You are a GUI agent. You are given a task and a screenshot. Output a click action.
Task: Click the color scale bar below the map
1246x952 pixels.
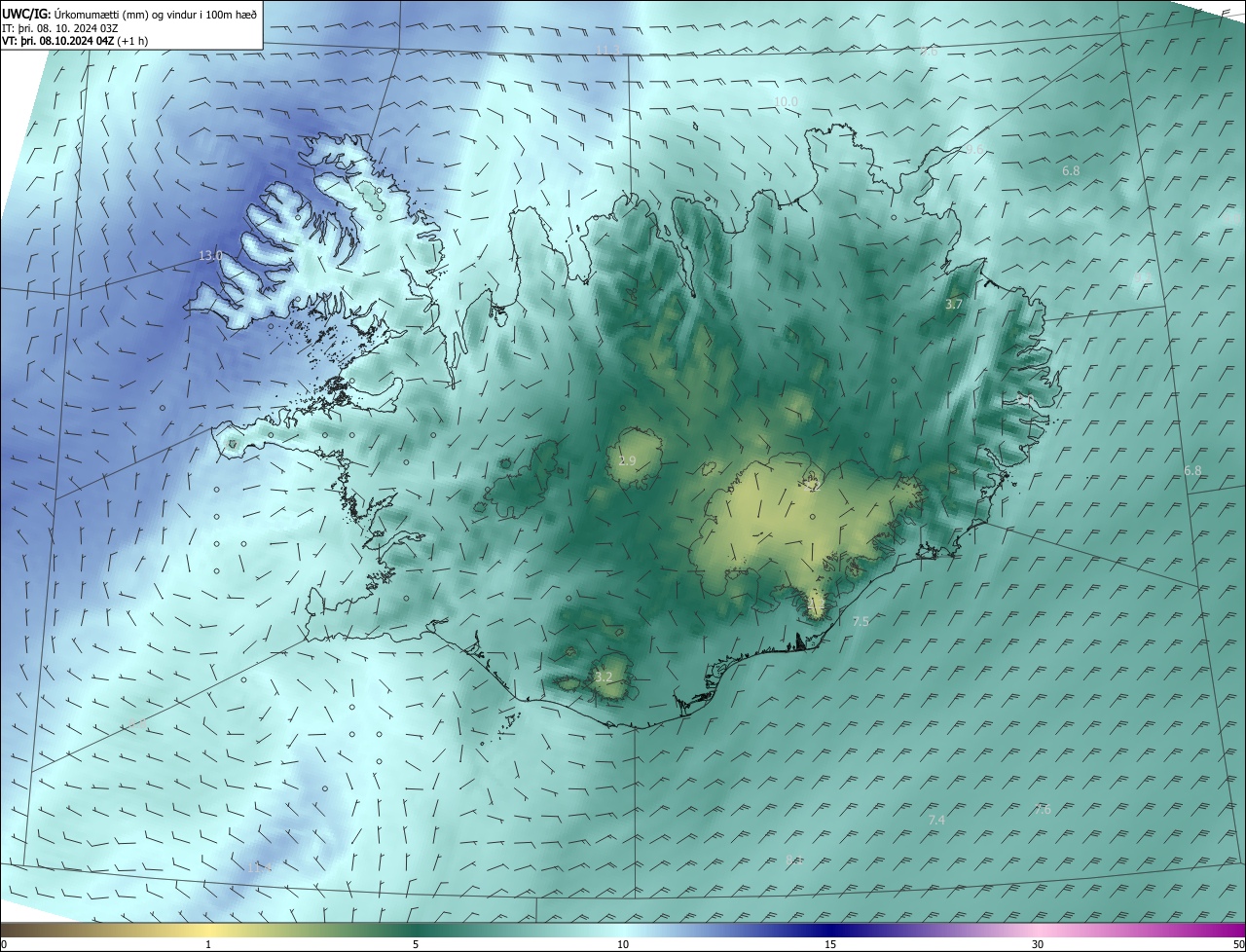(623, 931)
